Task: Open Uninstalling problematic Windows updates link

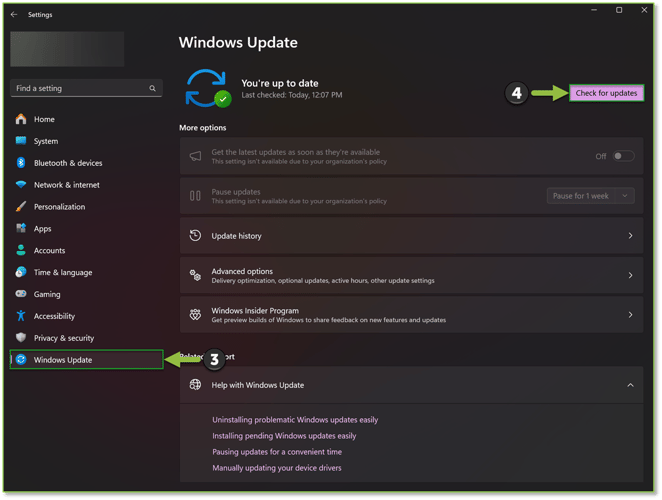Action: click(x=295, y=420)
